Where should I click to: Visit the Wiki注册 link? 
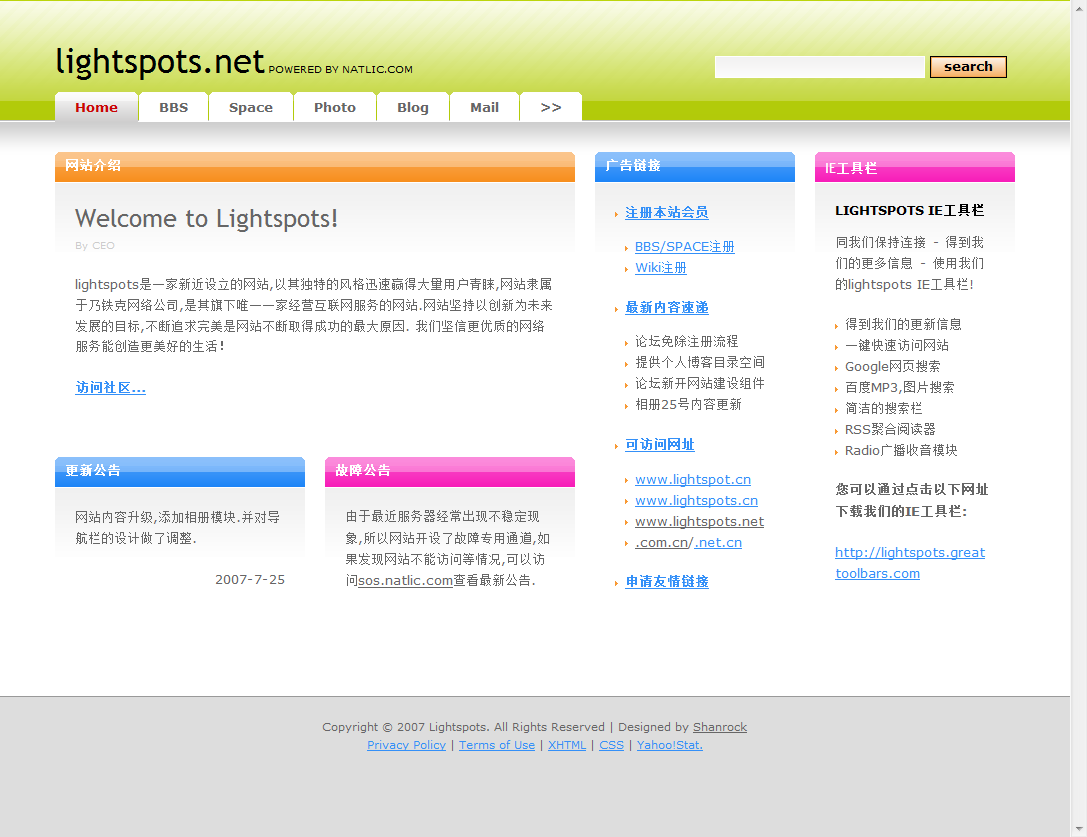661,268
